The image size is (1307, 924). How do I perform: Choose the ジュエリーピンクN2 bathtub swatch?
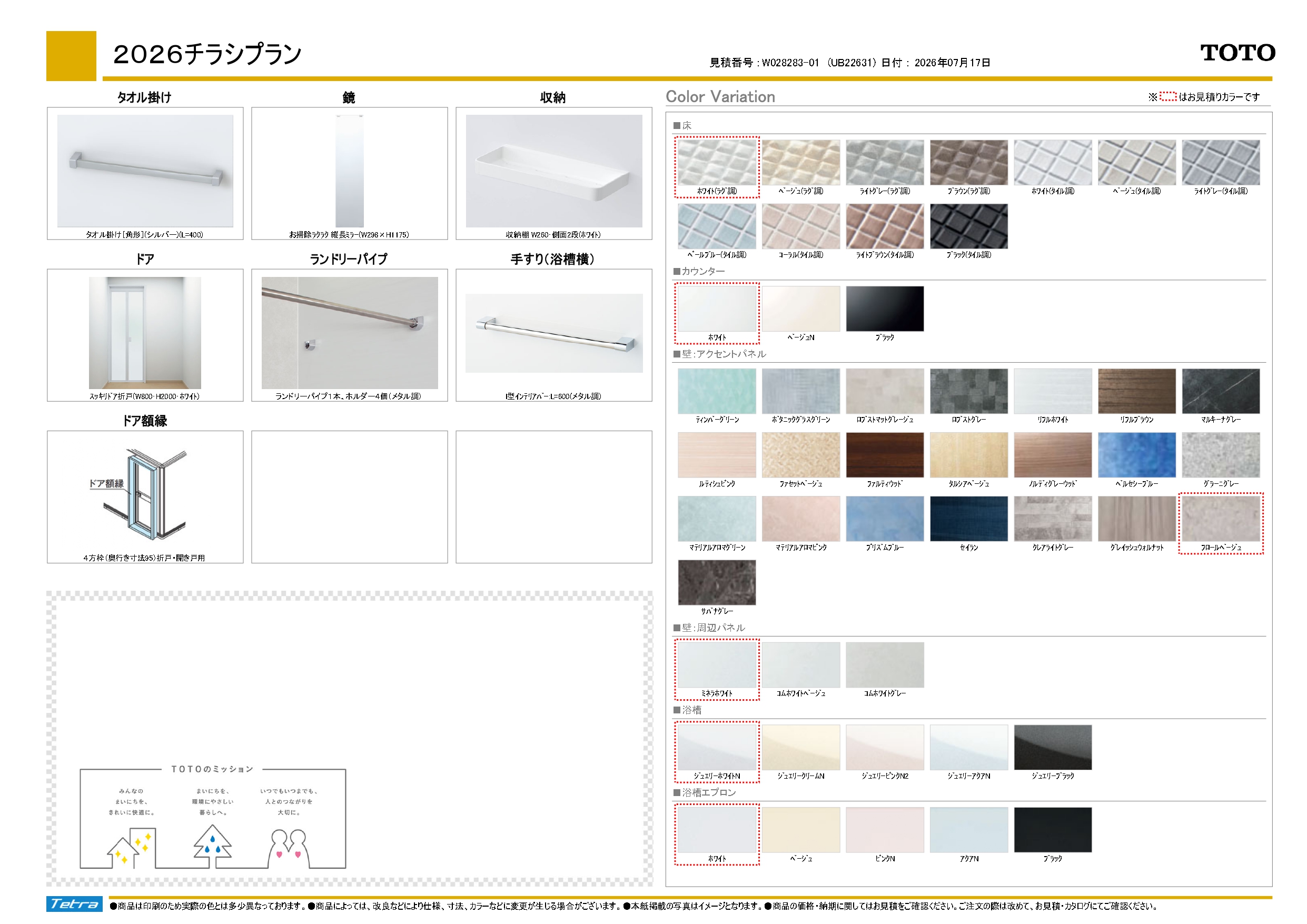click(885, 748)
